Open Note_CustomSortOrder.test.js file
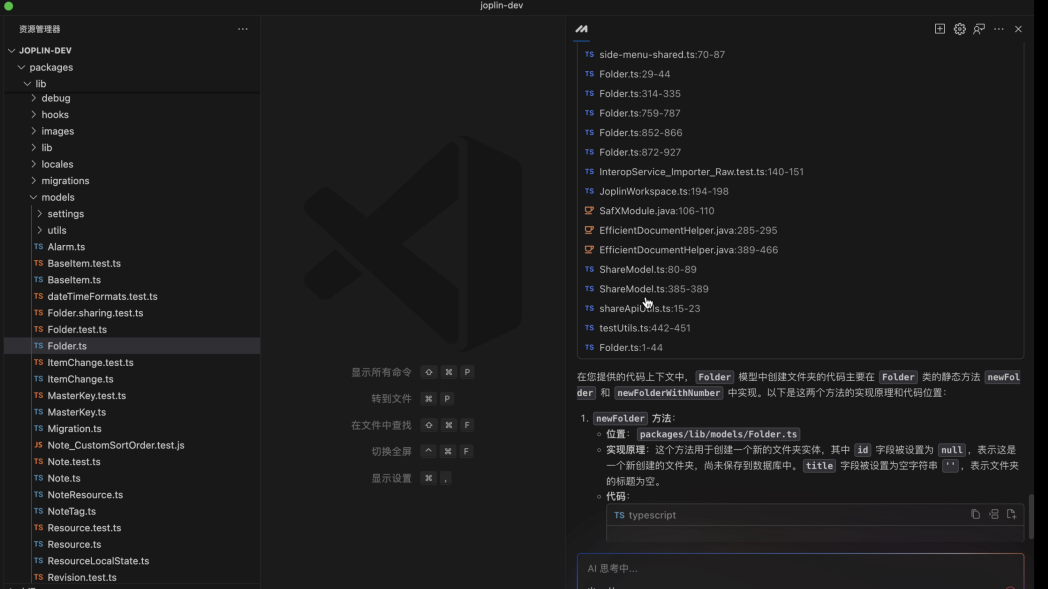The width and height of the screenshot is (1048, 589). [115, 445]
